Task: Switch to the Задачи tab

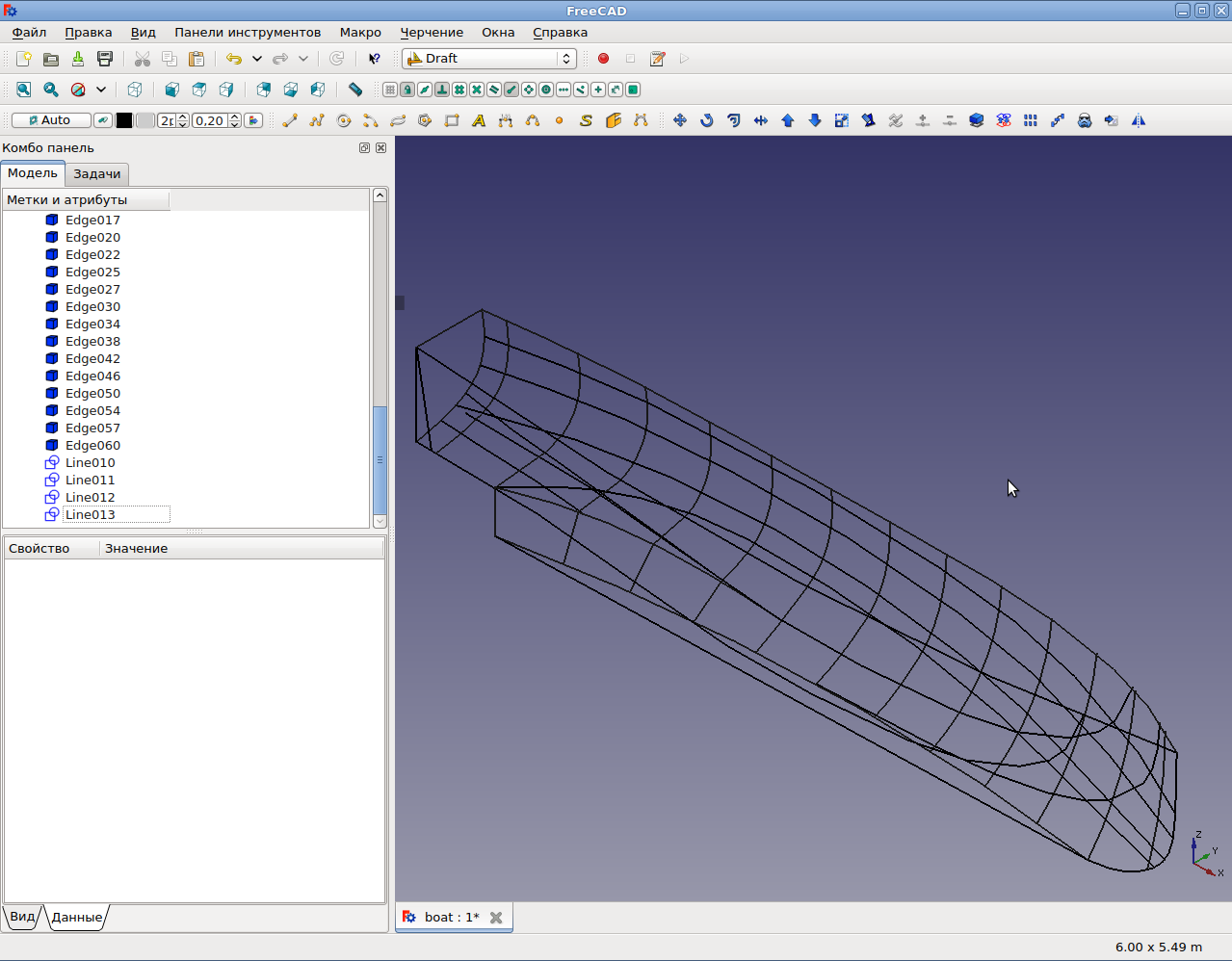Action: (97, 174)
